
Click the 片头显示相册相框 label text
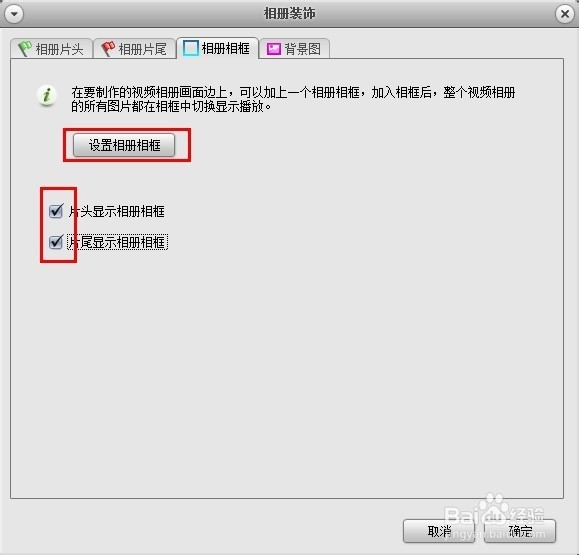[x=117, y=212]
